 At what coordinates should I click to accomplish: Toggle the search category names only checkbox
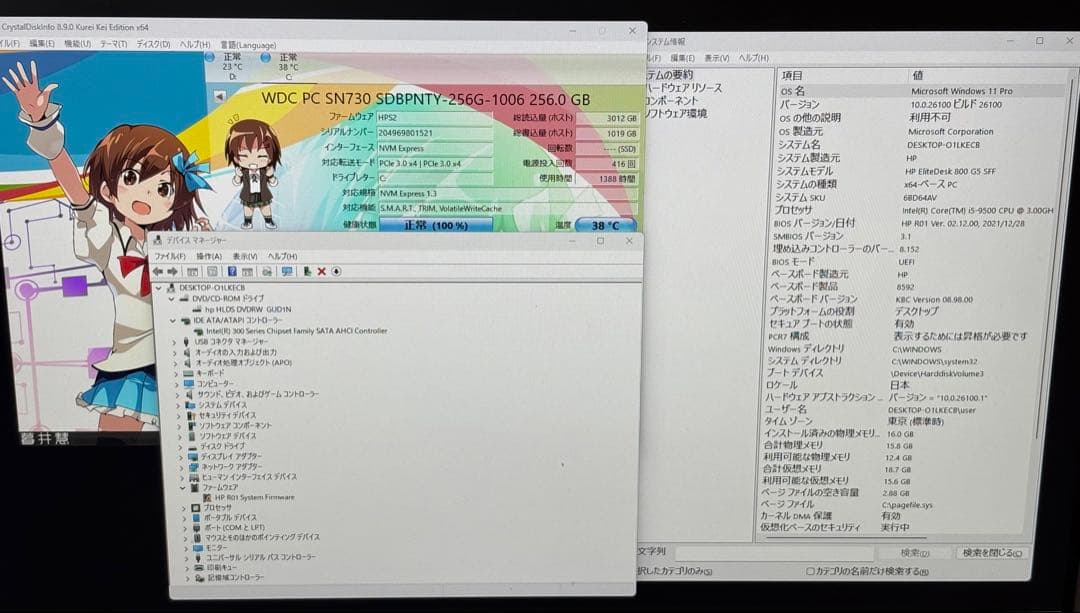[x=810, y=571]
